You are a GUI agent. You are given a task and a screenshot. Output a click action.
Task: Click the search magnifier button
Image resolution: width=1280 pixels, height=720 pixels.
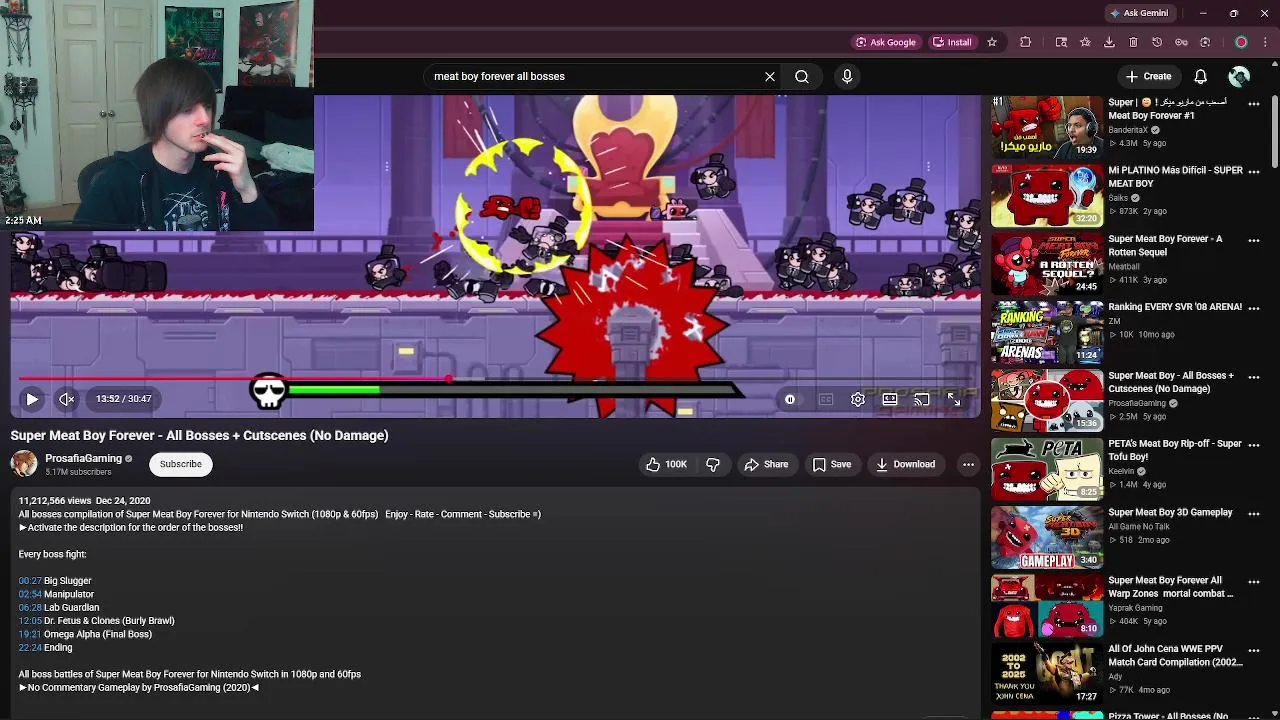[802, 76]
